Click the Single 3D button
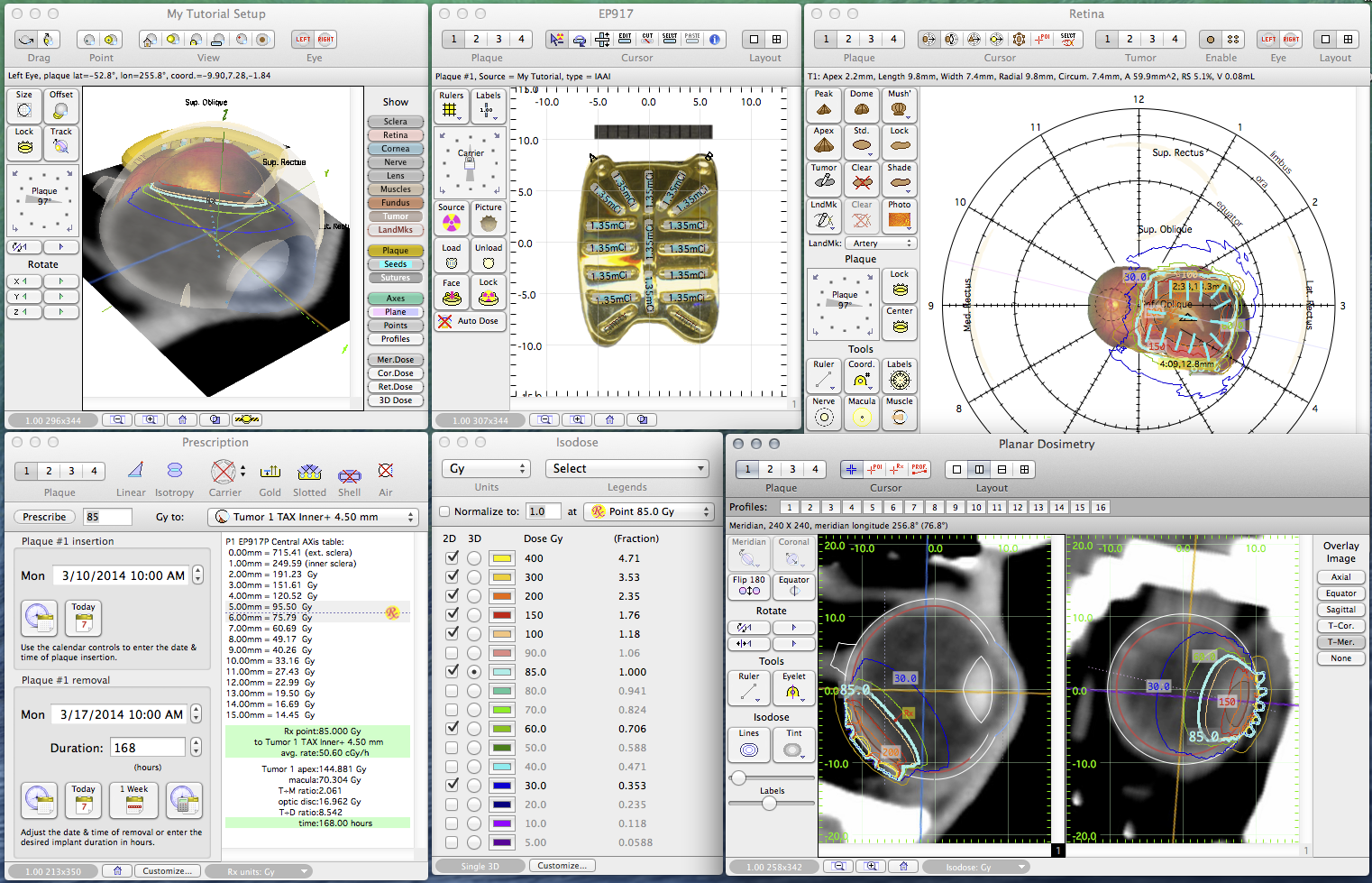The height and width of the screenshot is (883, 1372). [x=480, y=866]
